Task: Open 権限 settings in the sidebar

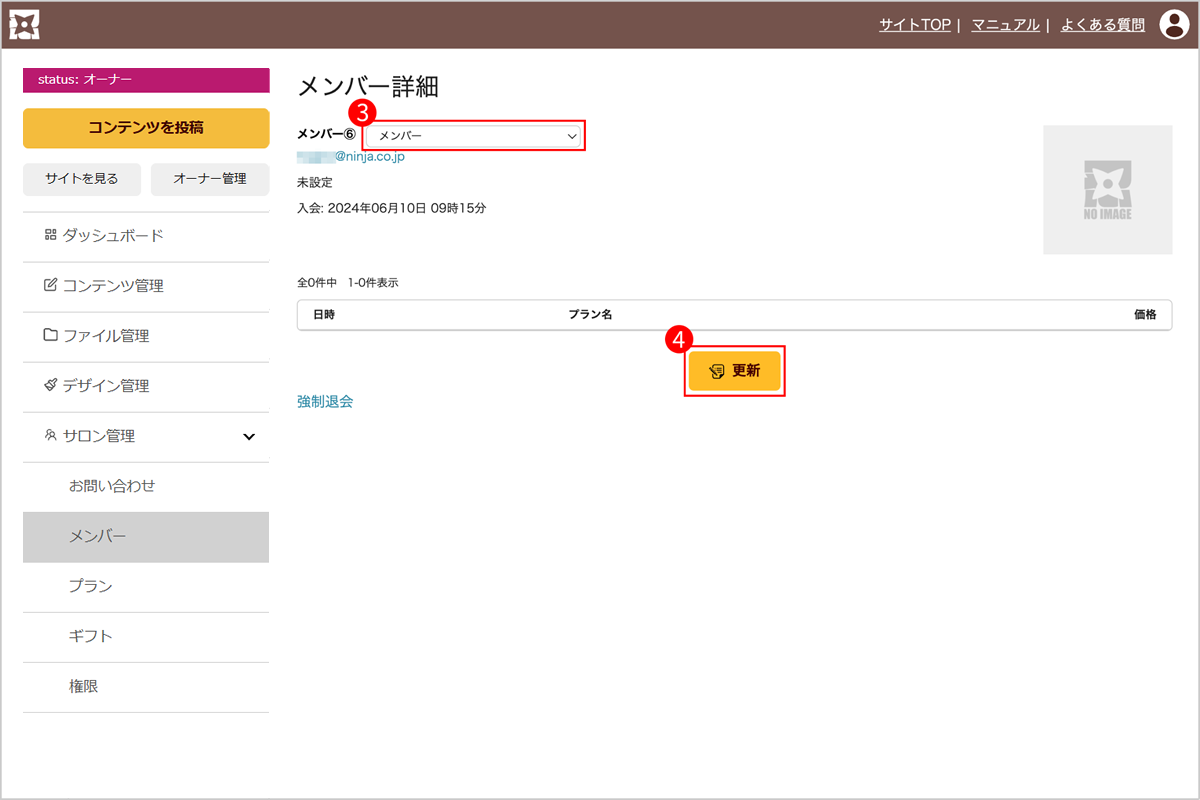Action: 84,687
